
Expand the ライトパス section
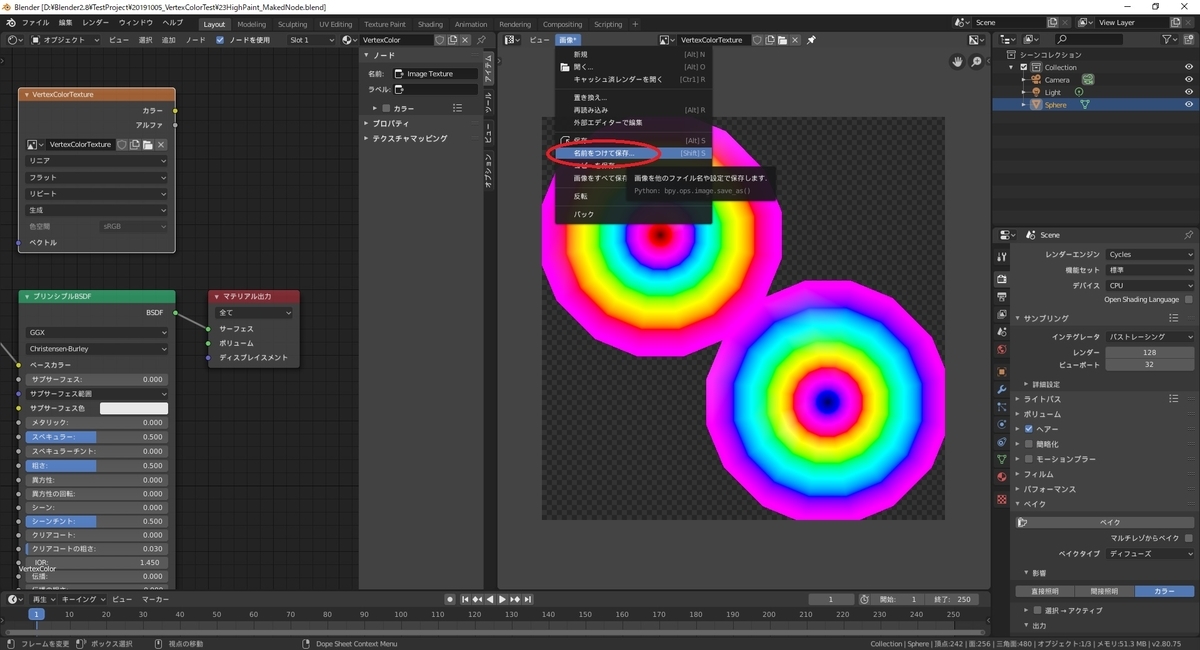[1043, 399]
